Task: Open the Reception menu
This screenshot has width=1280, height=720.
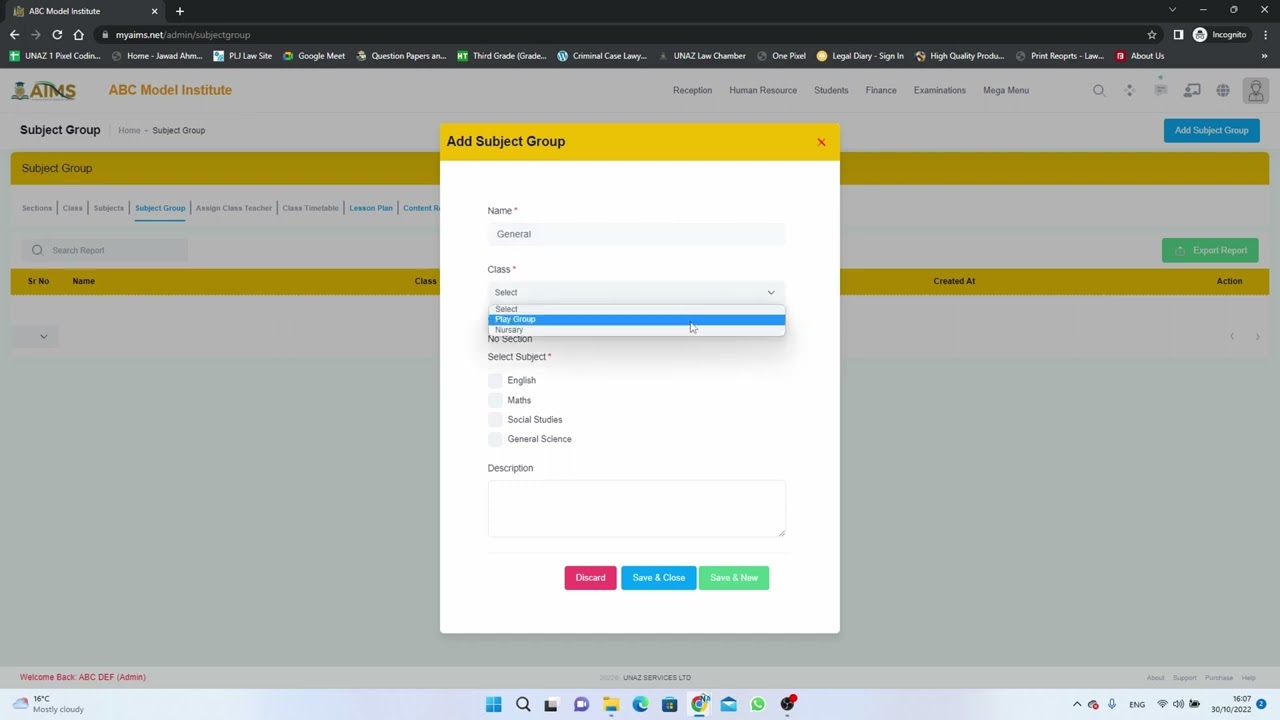Action: 692,90
